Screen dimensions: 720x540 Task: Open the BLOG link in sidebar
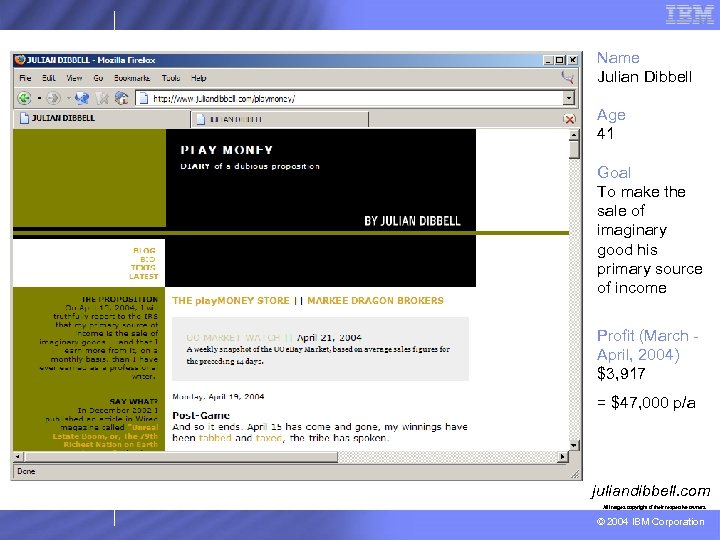pos(144,251)
